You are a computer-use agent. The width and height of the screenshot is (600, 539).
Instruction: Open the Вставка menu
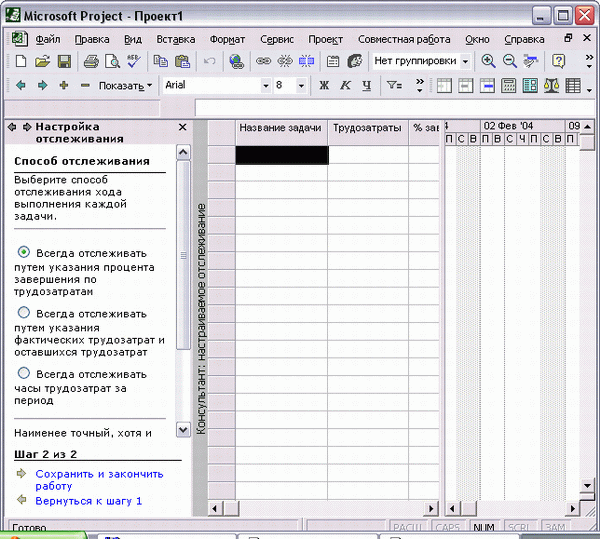click(176, 39)
